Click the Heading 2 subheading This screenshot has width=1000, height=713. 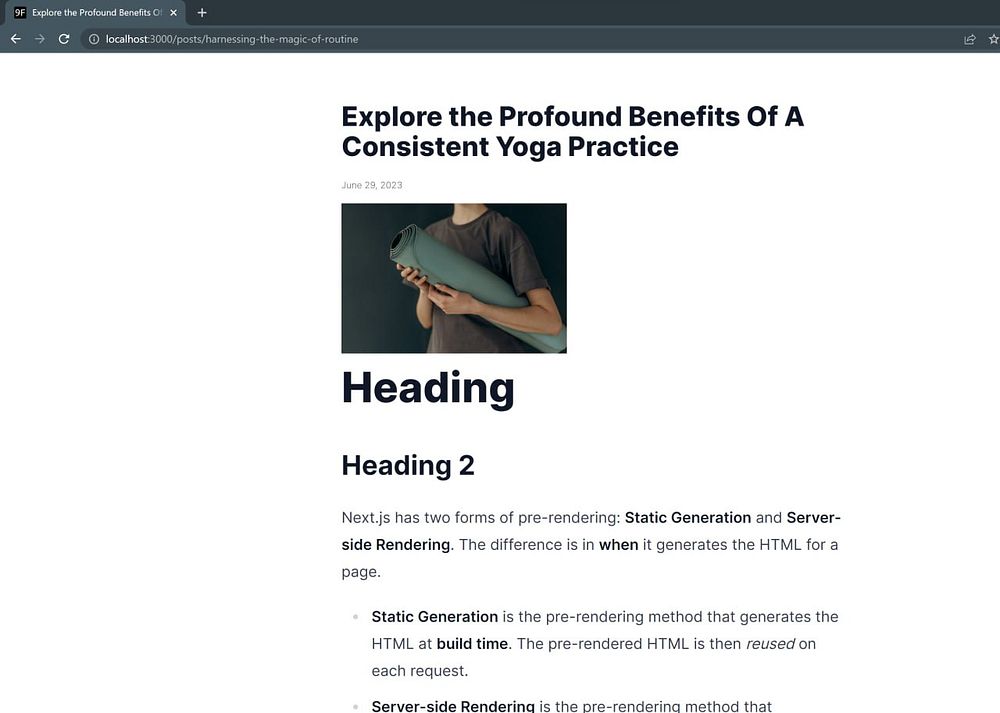click(x=408, y=466)
